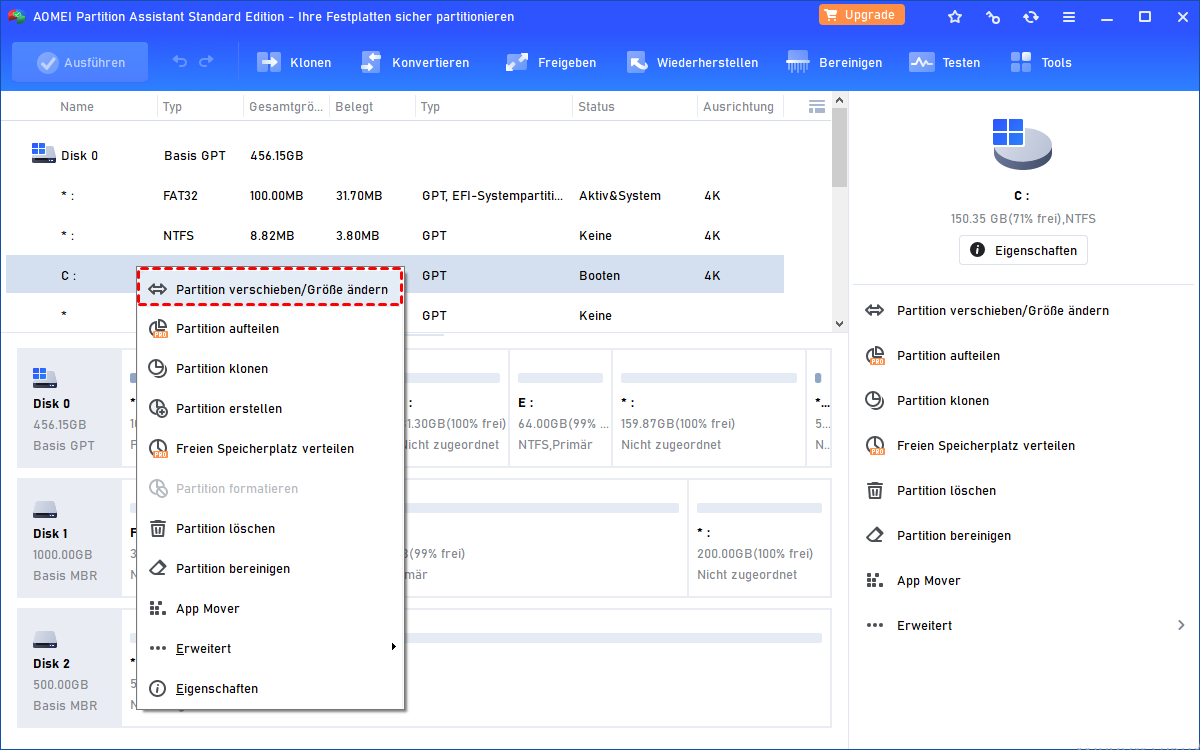Click the App Mover icon in context menu
The width and height of the screenshot is (1200, 750).
tap(157, 608)
